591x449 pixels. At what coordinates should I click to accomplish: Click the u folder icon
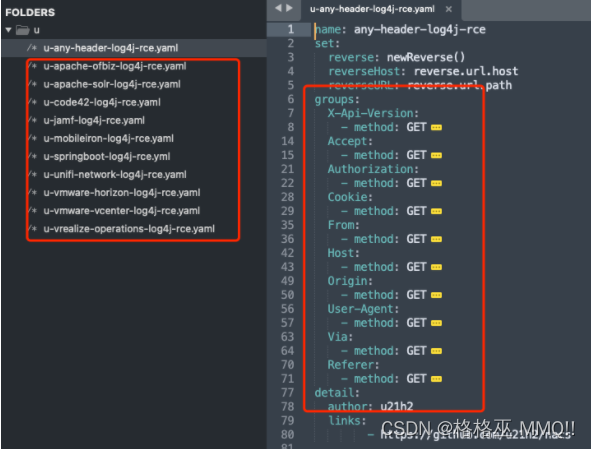tap(23, 30)
